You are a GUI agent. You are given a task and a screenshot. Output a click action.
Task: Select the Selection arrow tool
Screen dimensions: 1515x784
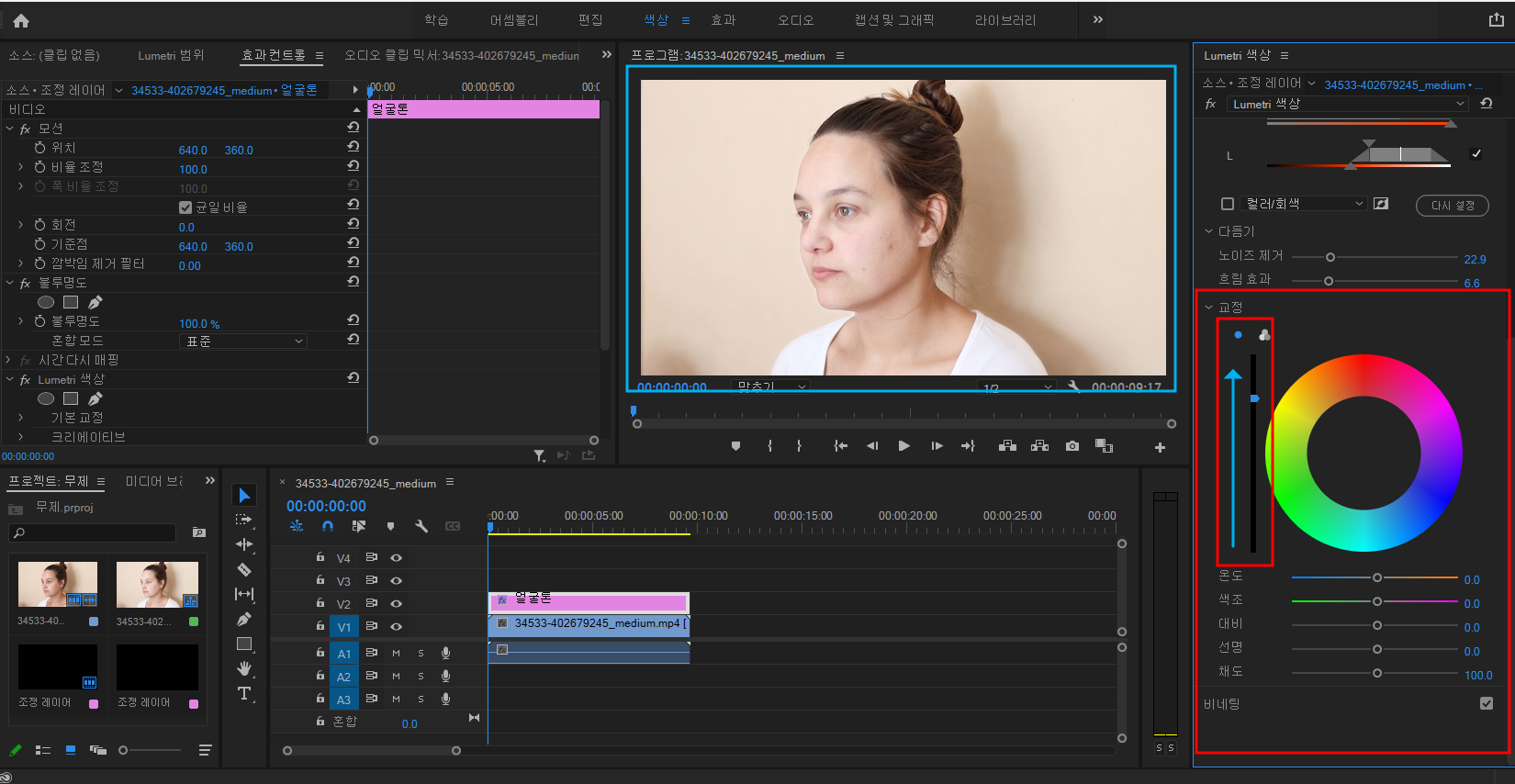pos(244,496)
